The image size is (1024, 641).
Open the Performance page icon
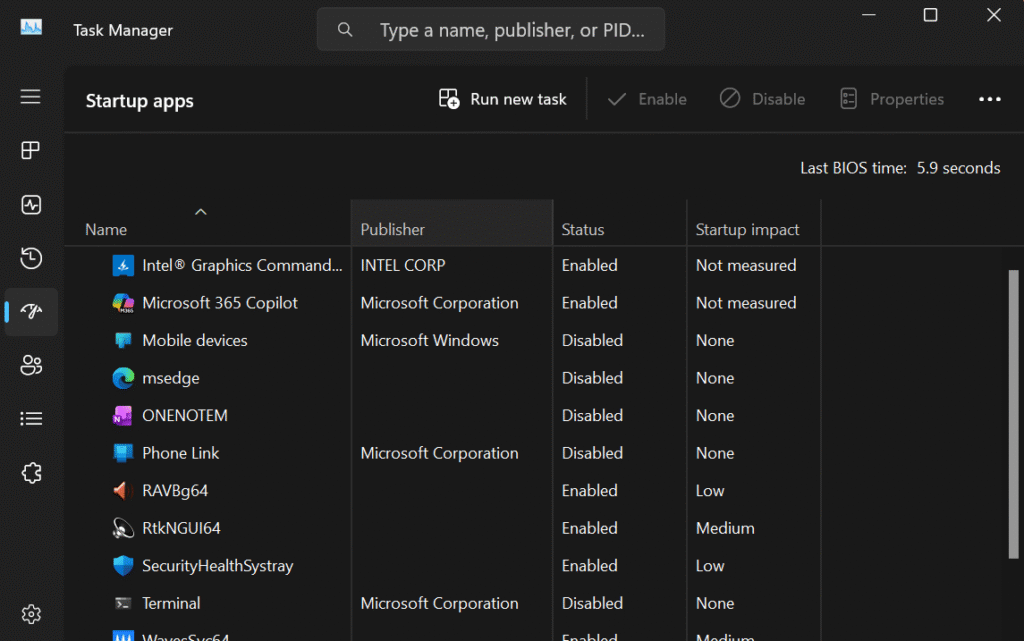pyautogui.click(x=31, y=205)
